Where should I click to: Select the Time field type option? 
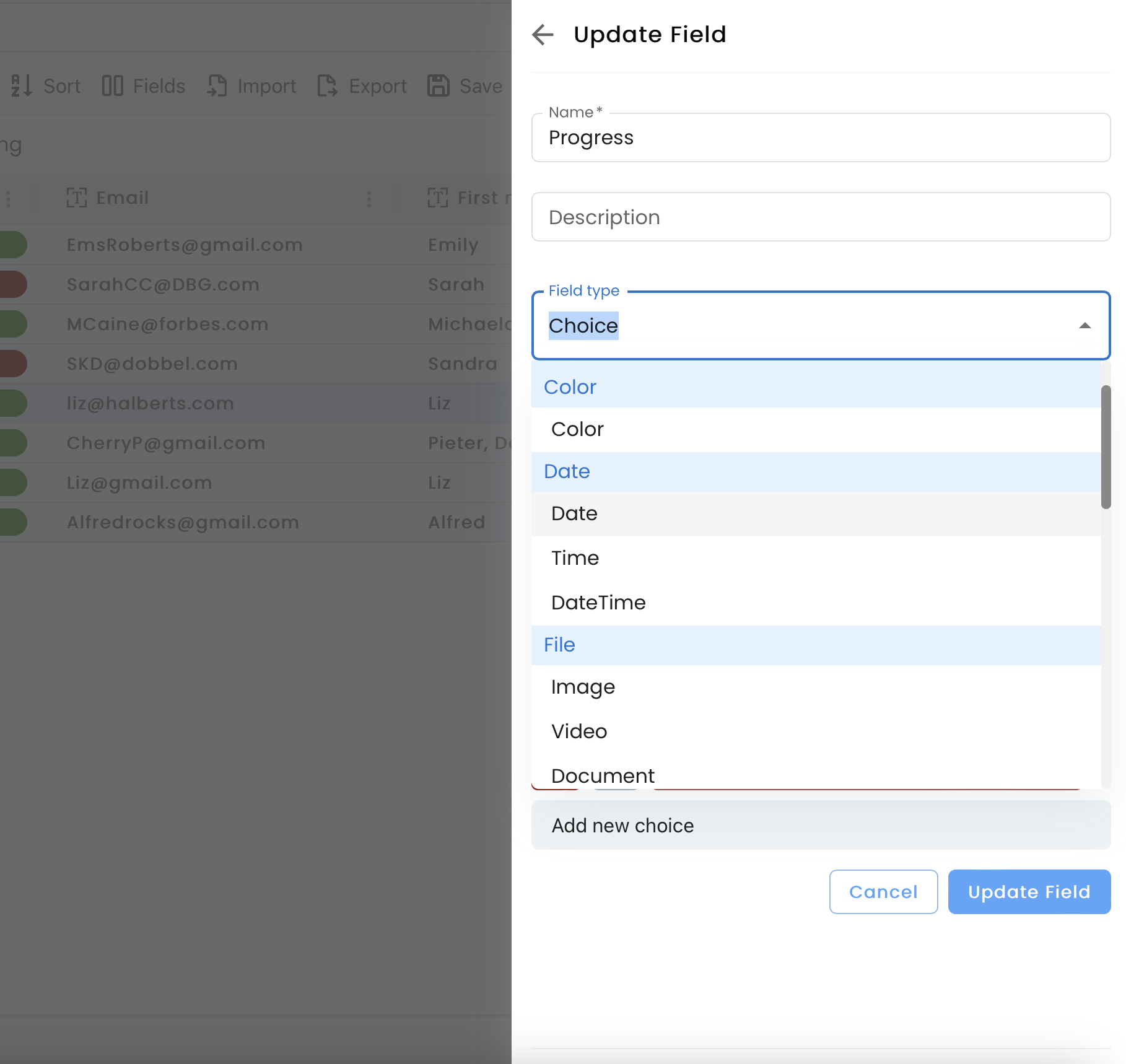[575, 558]
